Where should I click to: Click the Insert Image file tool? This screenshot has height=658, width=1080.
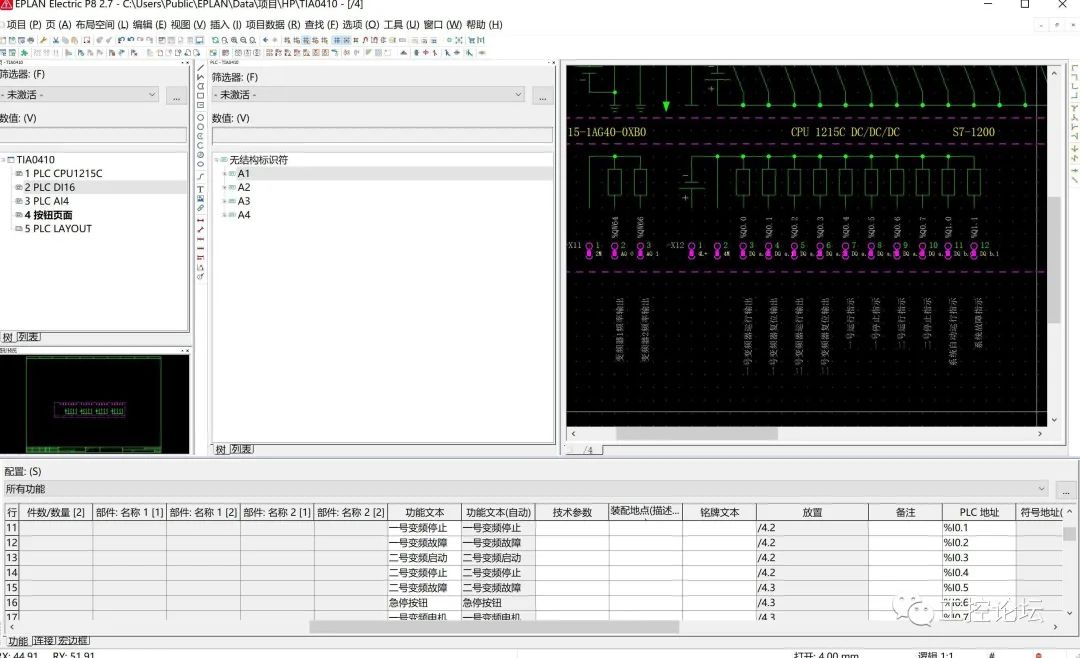(x=200, y=197)
